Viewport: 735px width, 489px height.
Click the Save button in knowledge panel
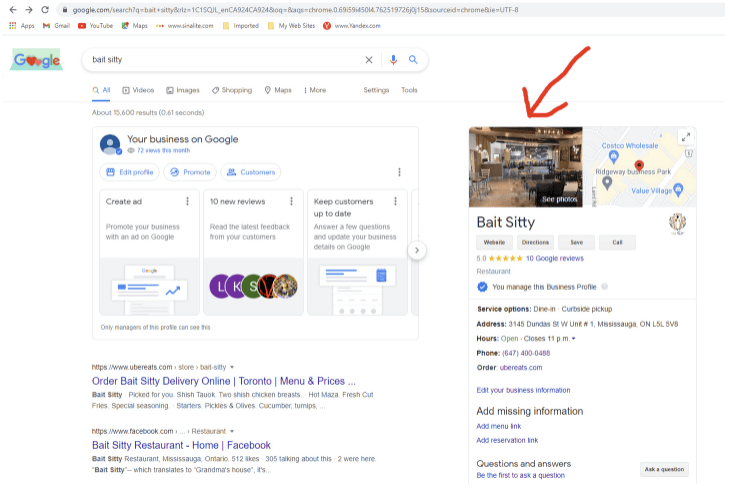577,242
